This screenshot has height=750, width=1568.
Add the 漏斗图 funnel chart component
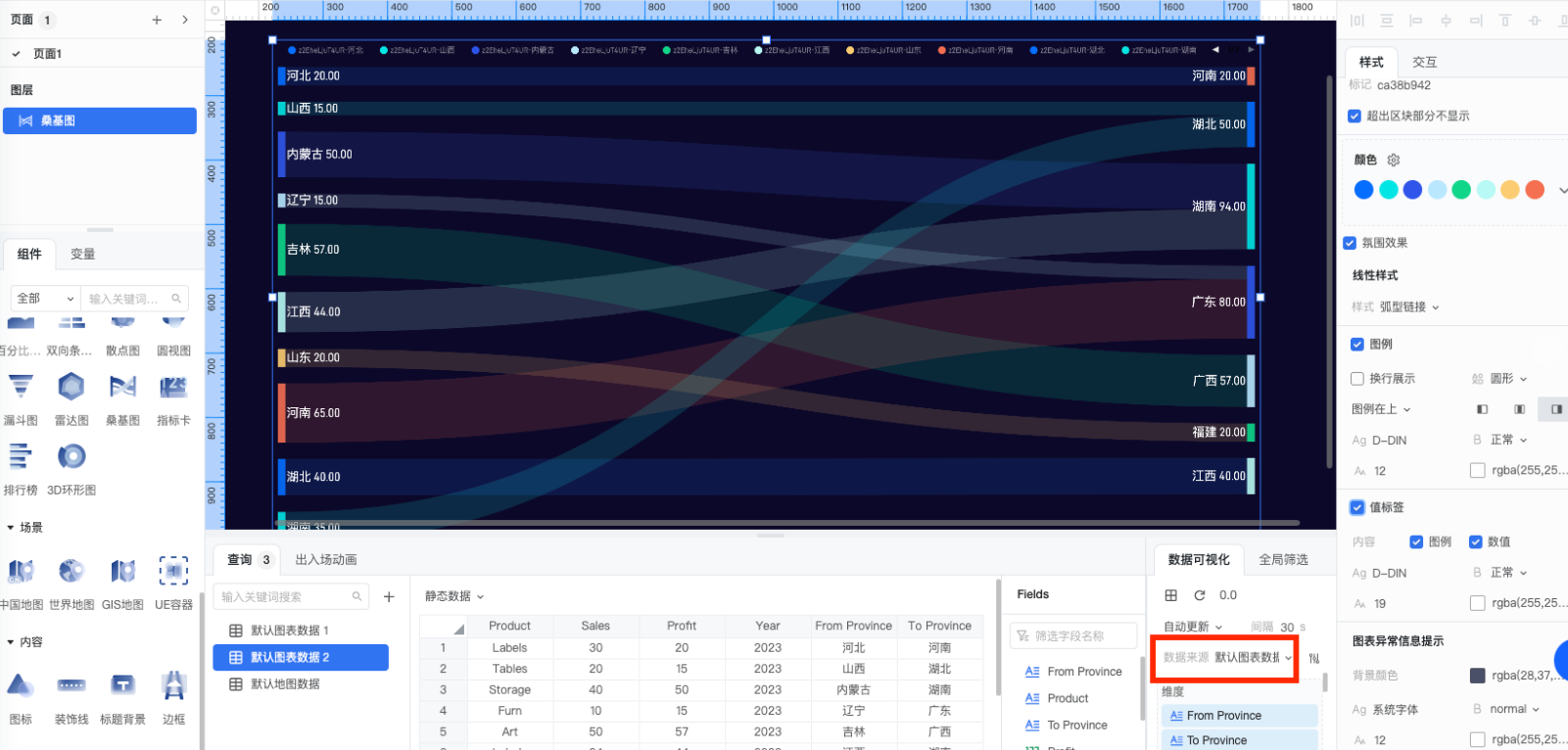[x=21, y=398]
